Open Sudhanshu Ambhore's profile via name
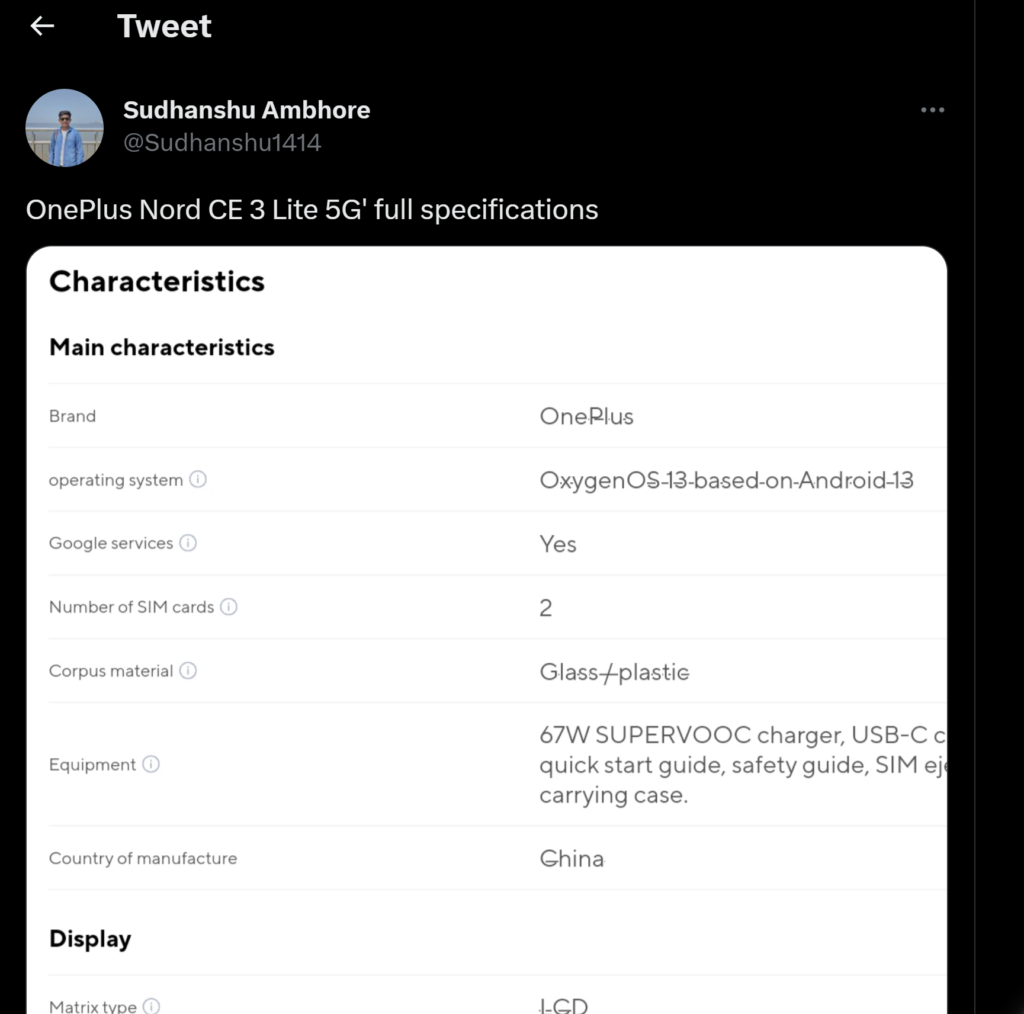This screenshot has width=1024, height=1014. point(246,110)
